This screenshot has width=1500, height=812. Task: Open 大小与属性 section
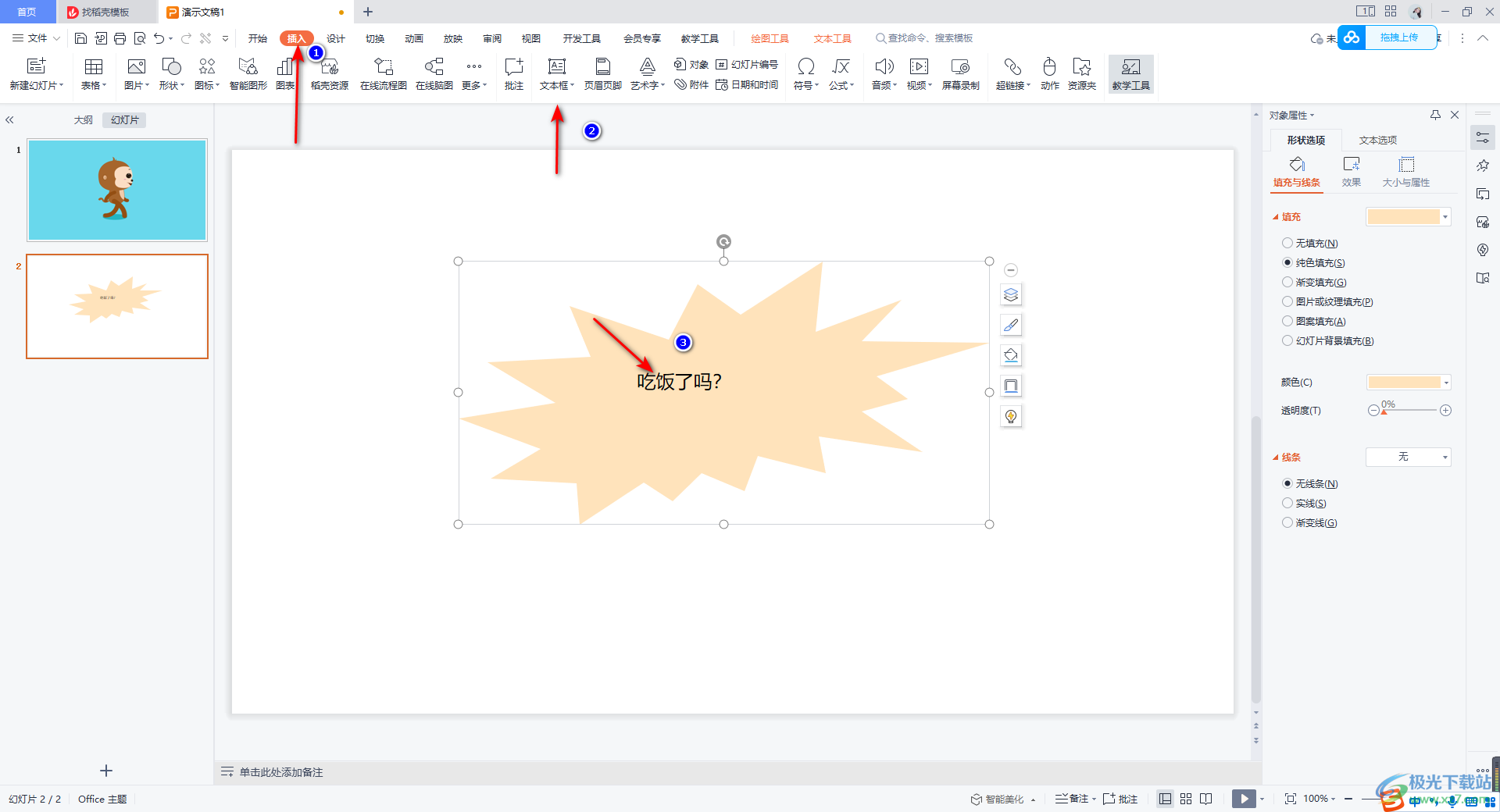1406,172
